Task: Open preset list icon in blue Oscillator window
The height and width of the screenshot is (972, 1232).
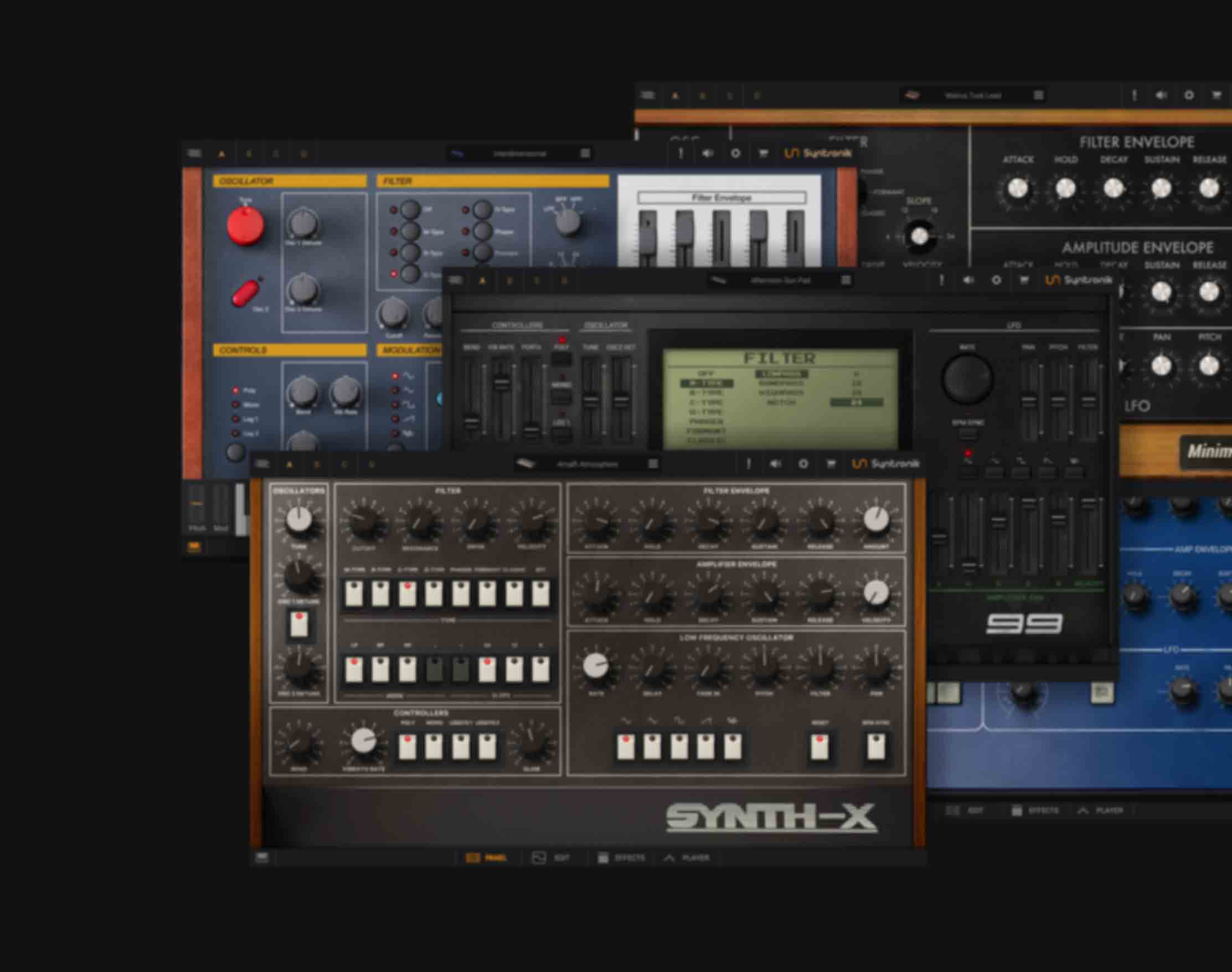Action: point(585,153)
